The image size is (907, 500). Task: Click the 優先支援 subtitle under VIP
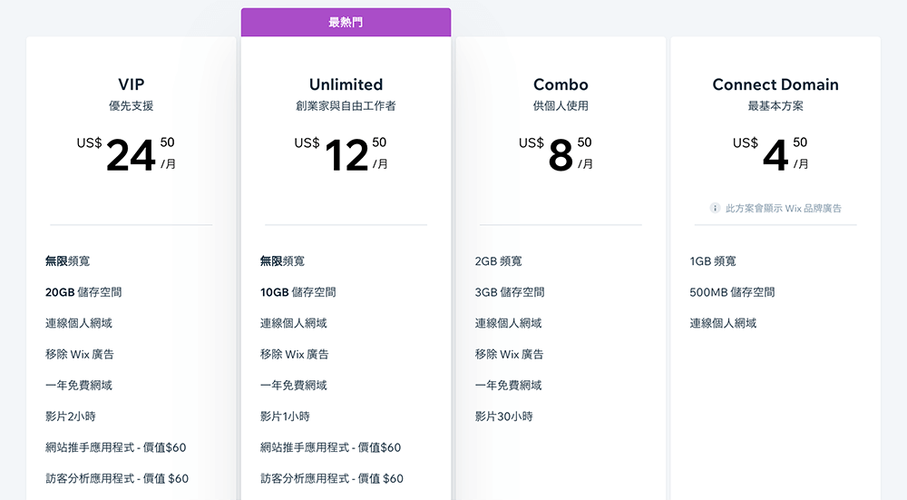[x=131, y=106]
